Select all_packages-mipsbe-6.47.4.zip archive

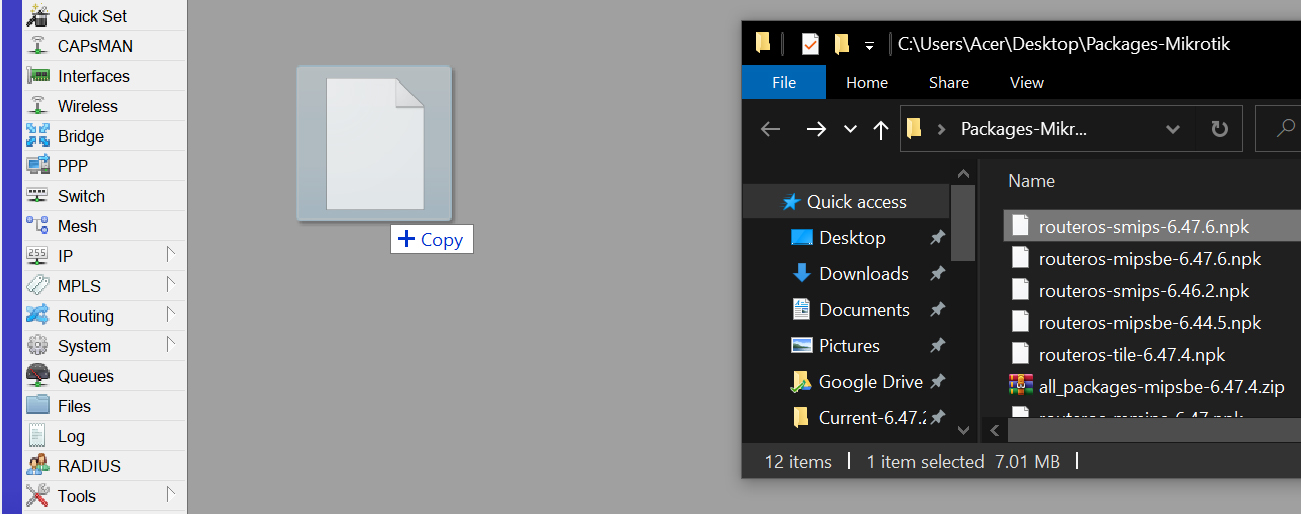tap(1160, 387)
